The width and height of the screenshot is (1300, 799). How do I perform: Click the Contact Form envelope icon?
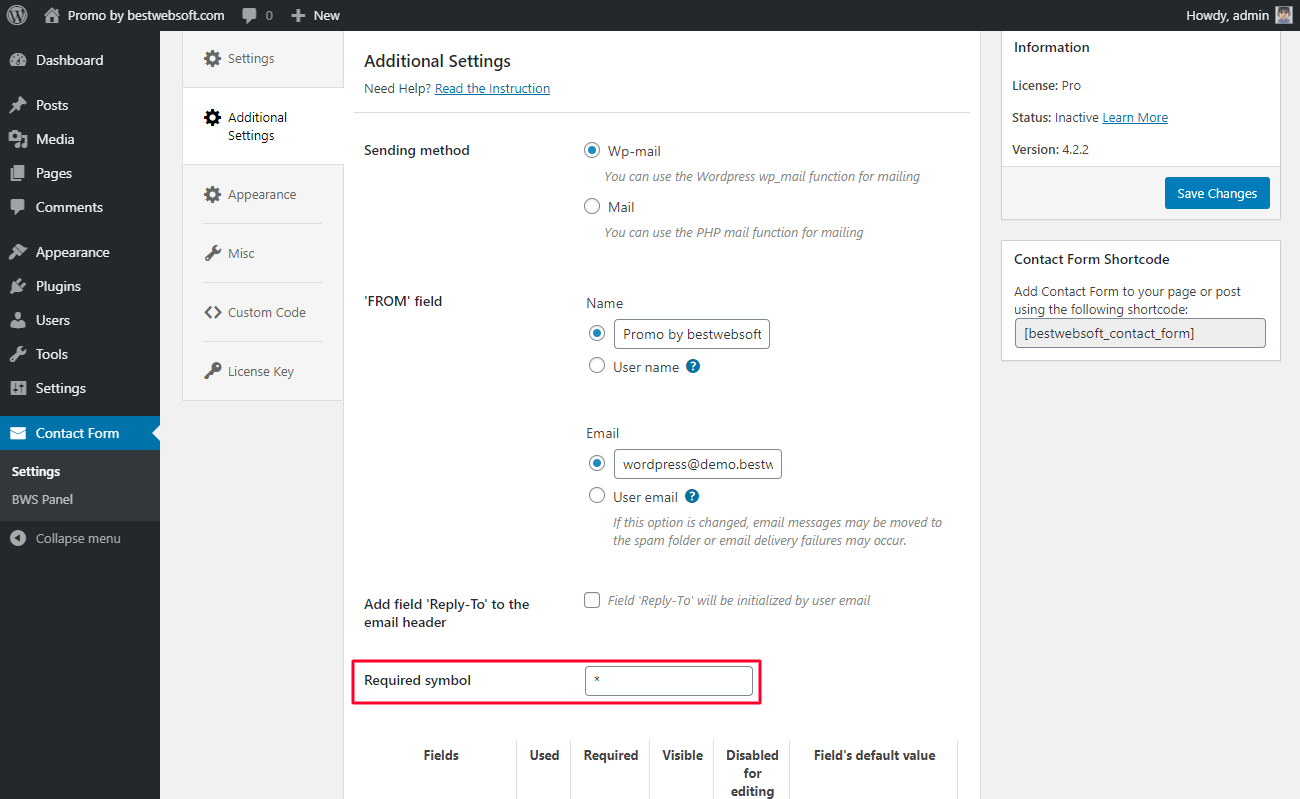click(18, 433)
